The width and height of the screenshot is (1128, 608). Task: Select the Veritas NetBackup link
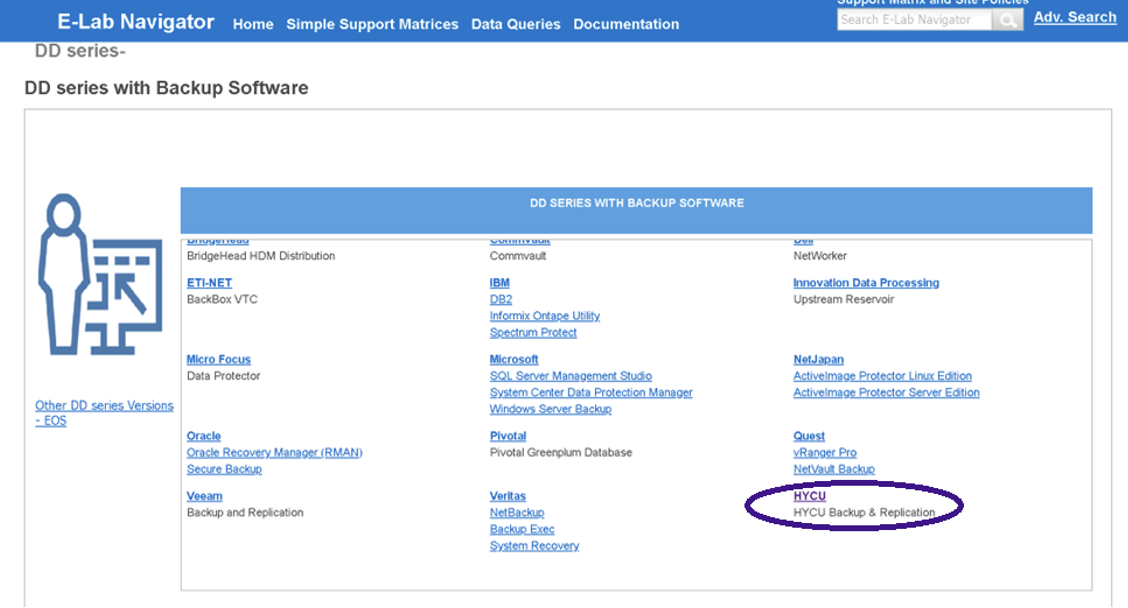click(517, 513)
